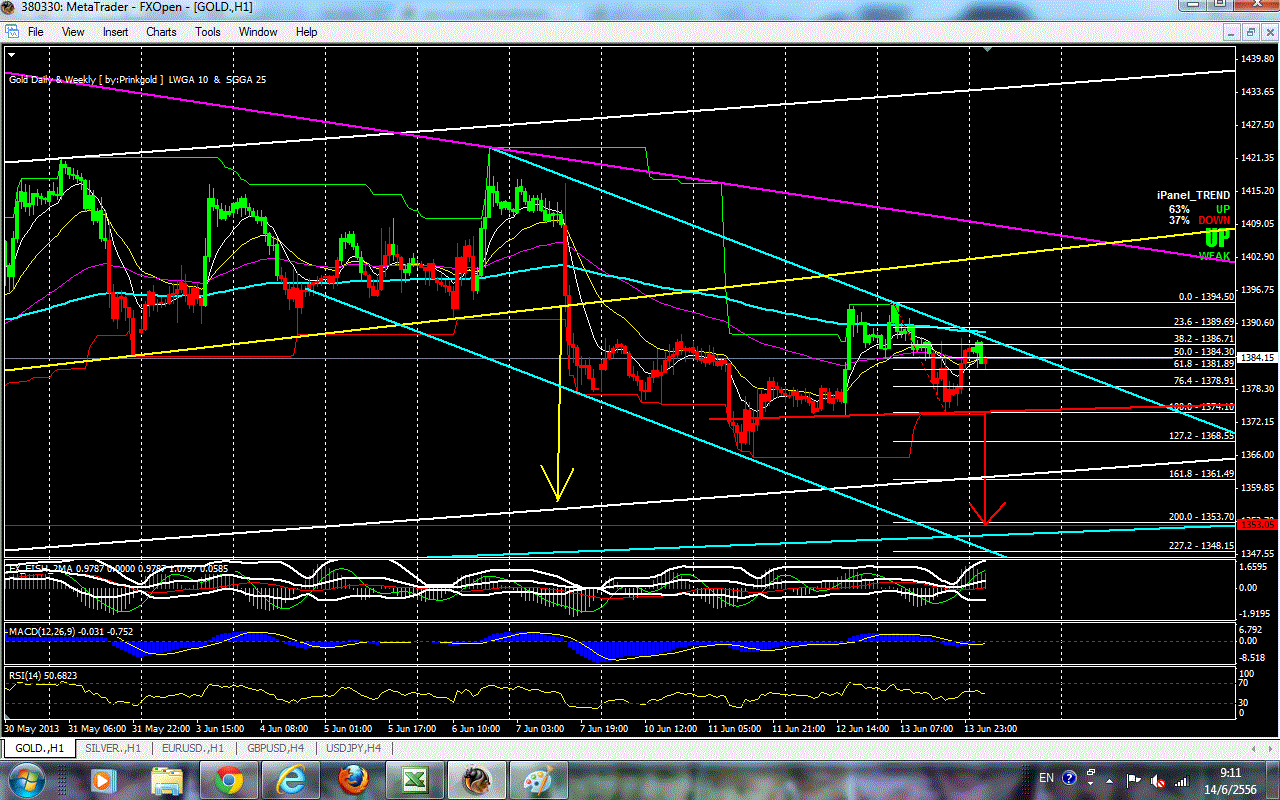Click the Fibonacci 23.6 - 1389.69 label

(x=1204, y=322)
